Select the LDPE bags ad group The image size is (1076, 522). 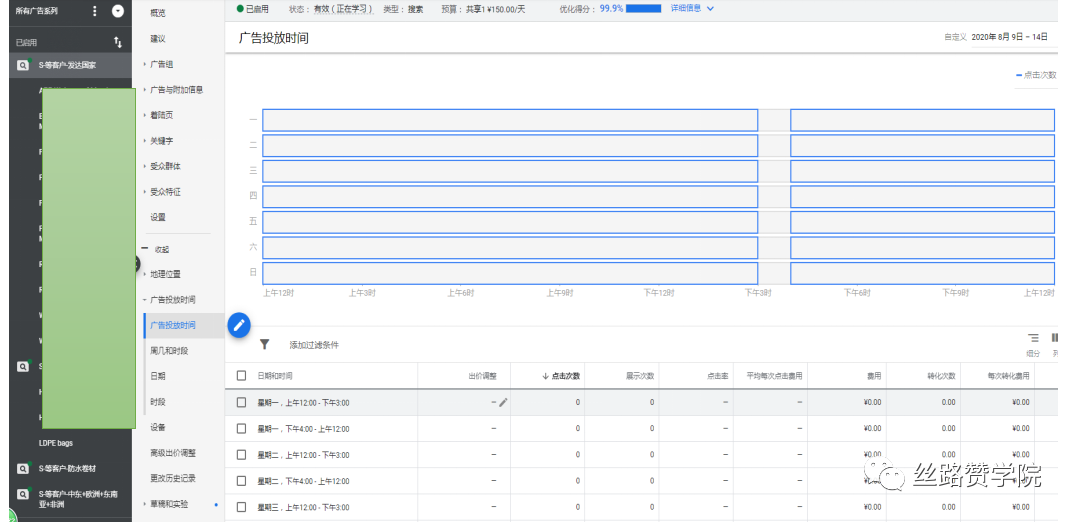(56, 443)
